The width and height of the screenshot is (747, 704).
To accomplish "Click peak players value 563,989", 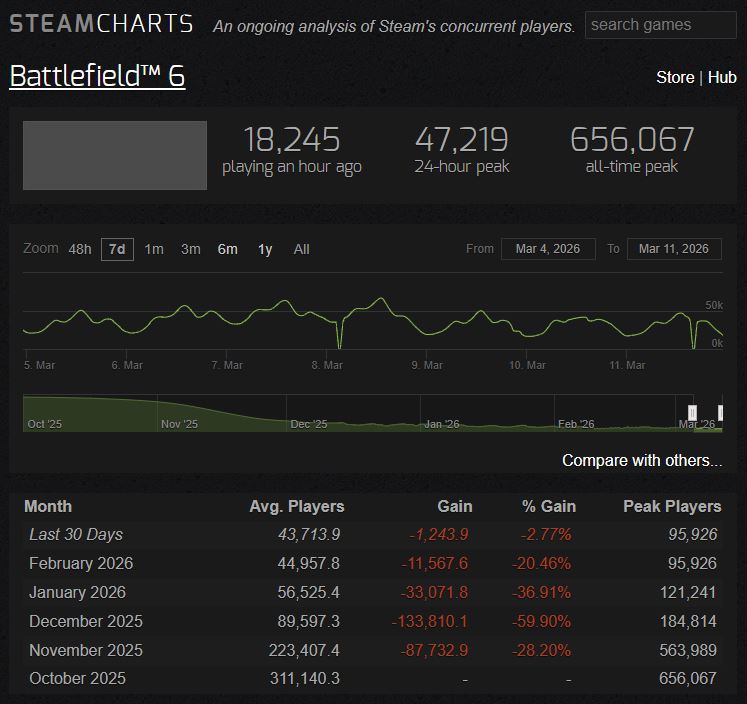I will click(x=688, y=650).
